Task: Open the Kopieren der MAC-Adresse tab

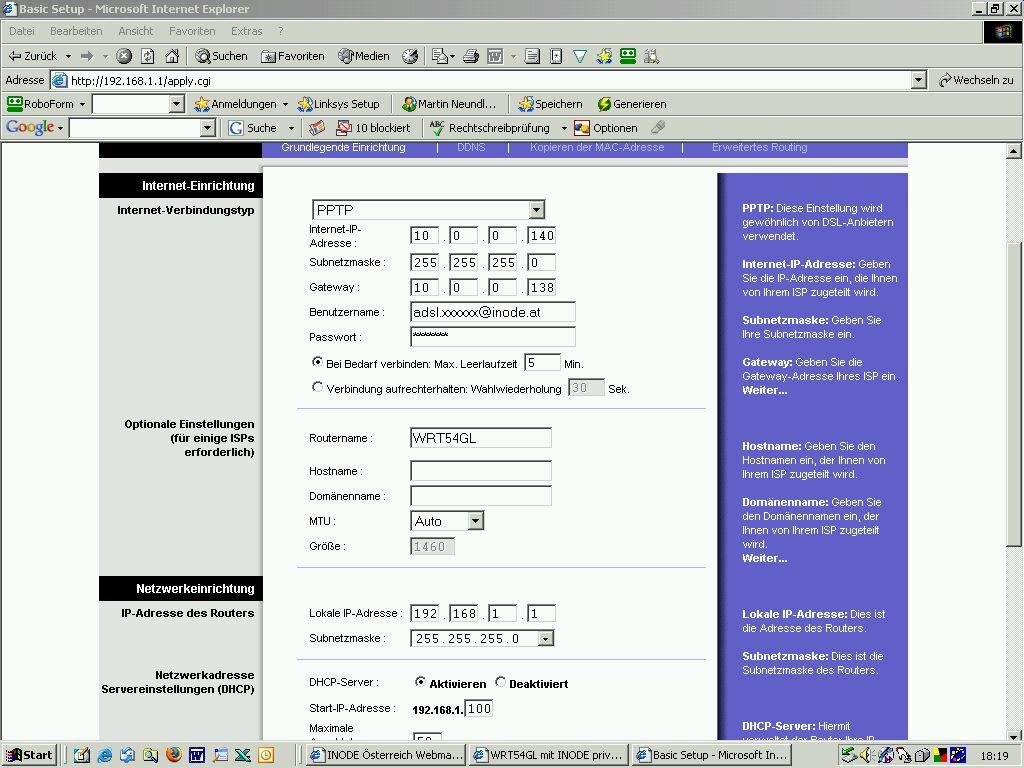Action: (x=597, y=148)
